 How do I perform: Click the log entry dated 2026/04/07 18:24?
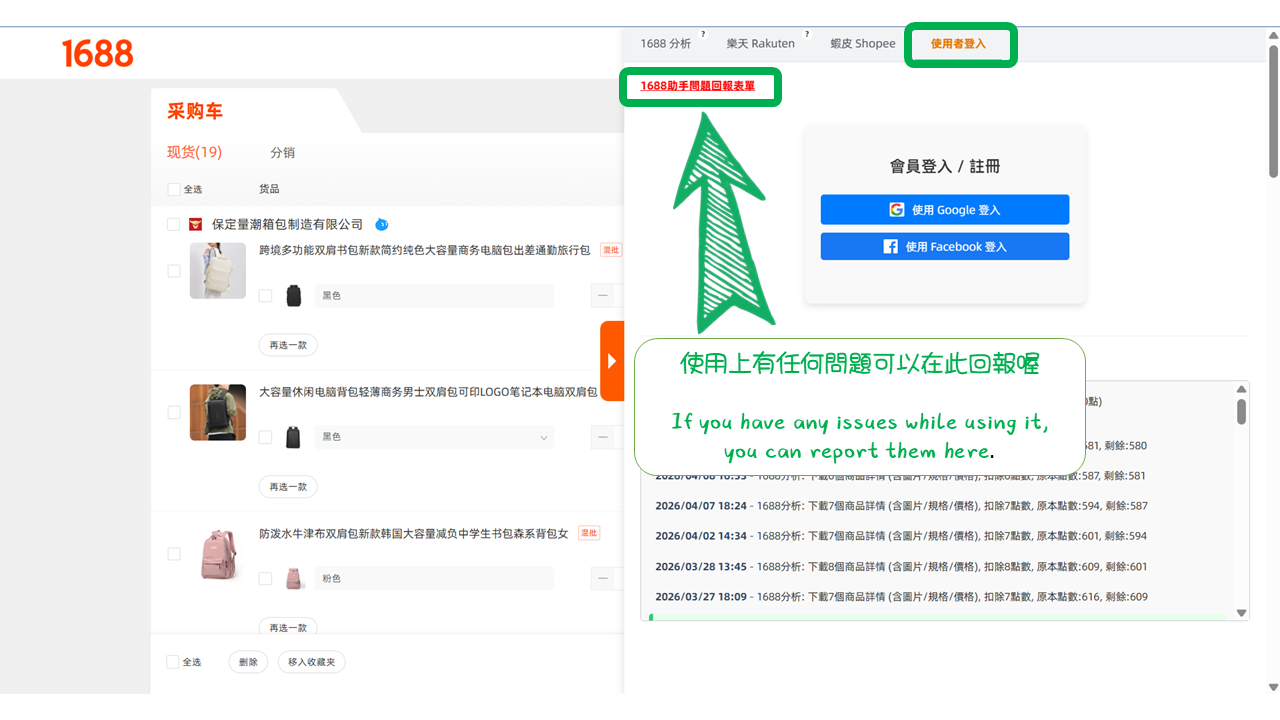click(x=901, y=506)
